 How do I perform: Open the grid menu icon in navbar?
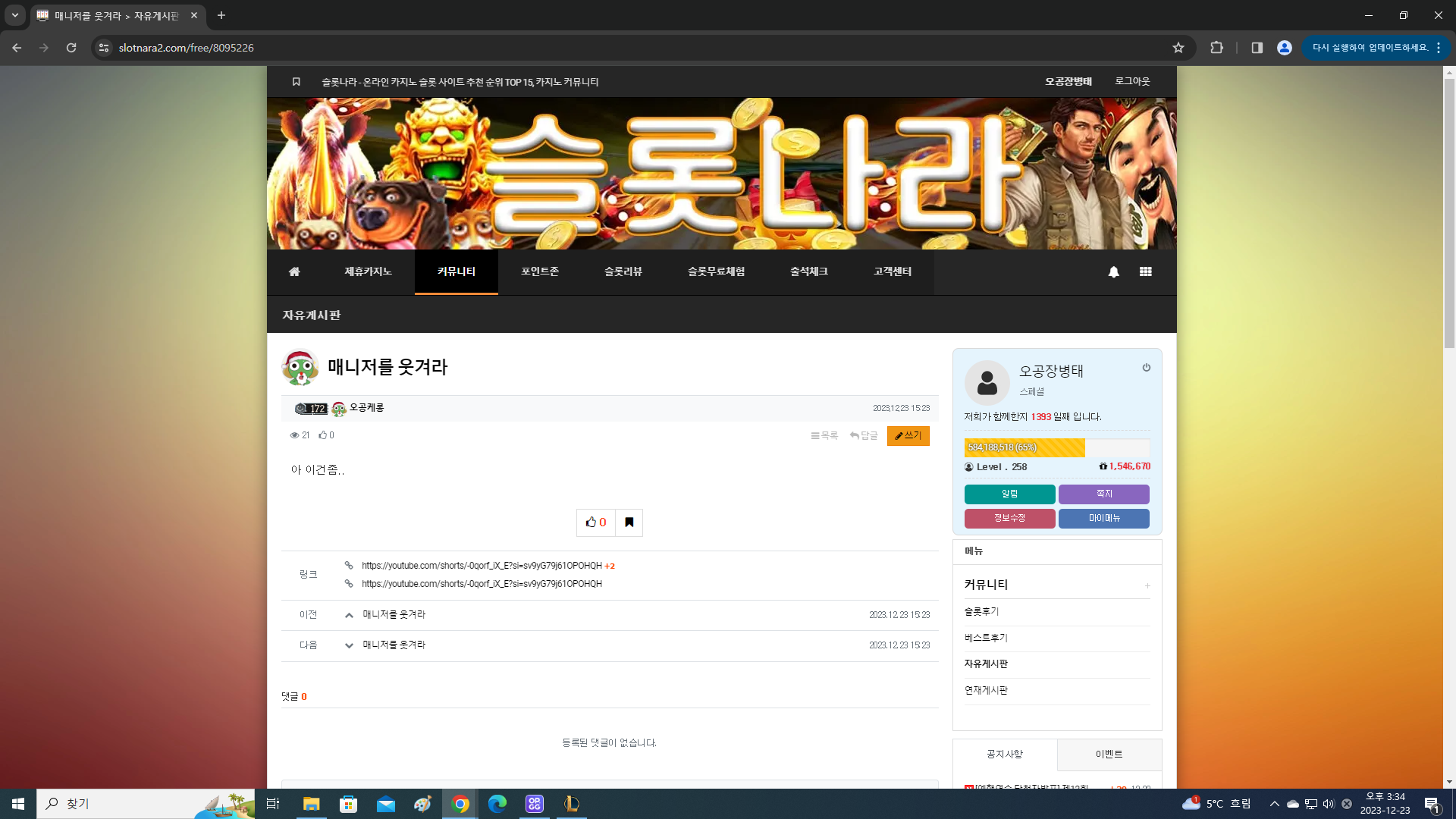pyautogui.click(x=1145, y=271)
